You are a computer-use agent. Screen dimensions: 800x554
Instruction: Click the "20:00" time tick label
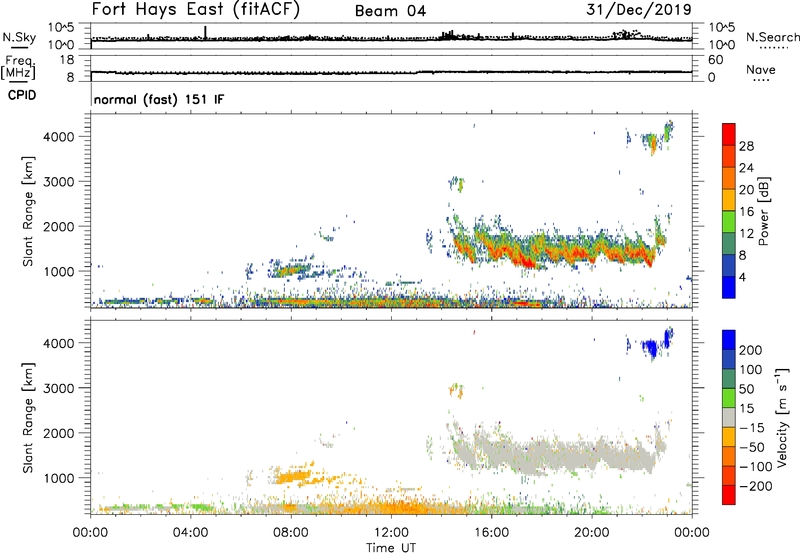point(591,533)
